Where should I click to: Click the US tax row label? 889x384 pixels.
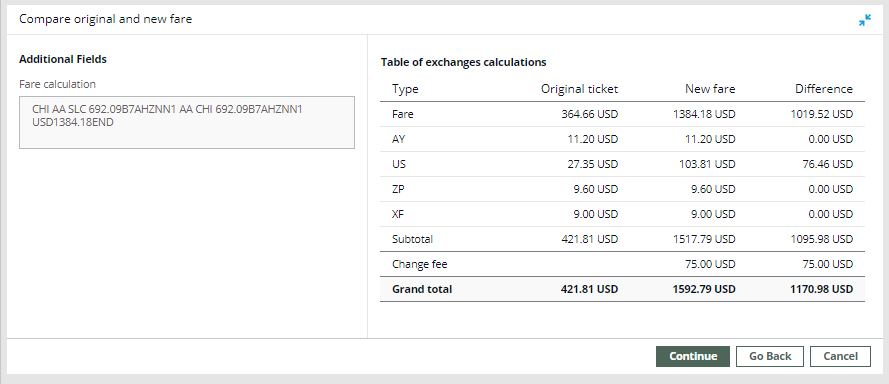coord(399,164)
